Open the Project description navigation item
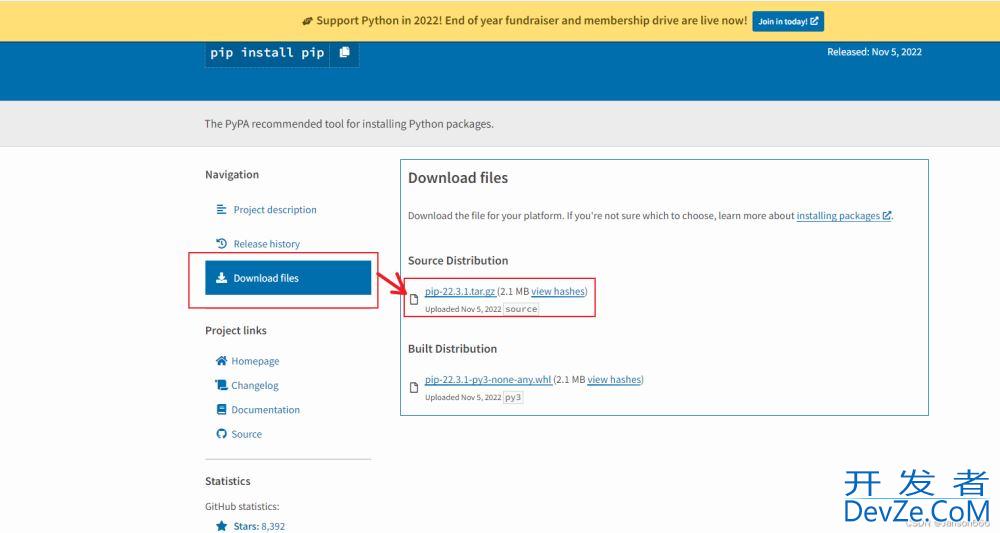1000x533 pixels. pyautogui.click(x=274, y=210)
